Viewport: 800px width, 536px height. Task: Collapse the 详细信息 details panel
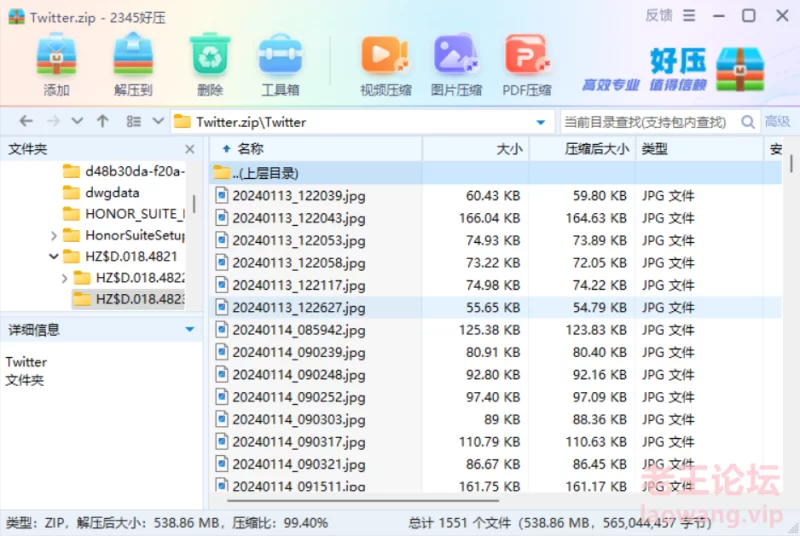[x=190, y=329]
